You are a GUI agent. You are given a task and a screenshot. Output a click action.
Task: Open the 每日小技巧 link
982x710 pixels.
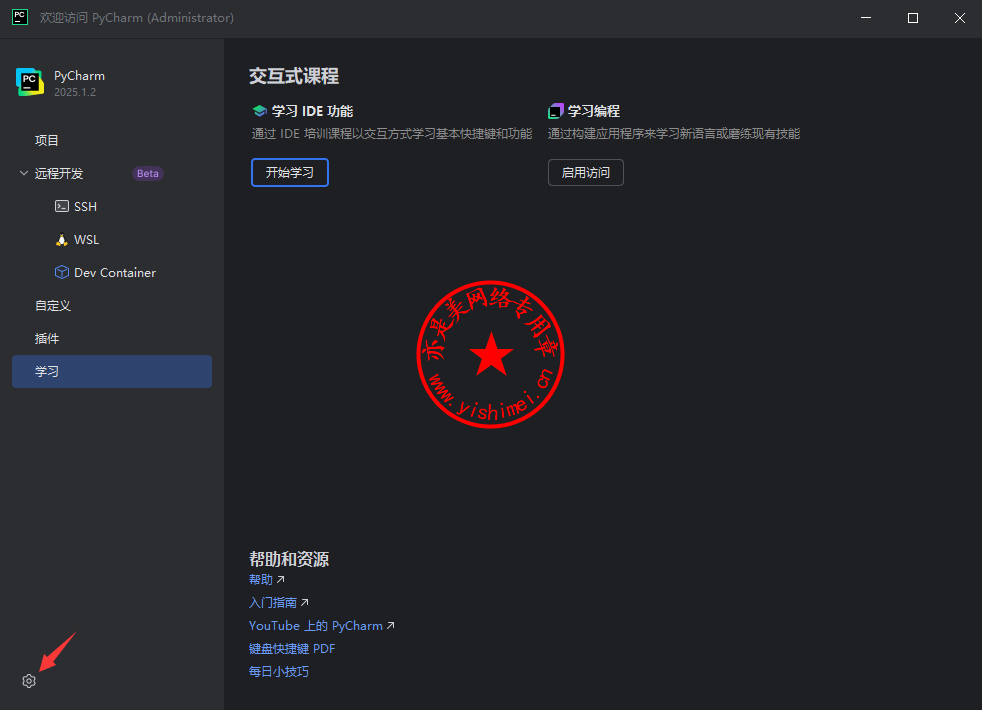click(x=279, y=672)
